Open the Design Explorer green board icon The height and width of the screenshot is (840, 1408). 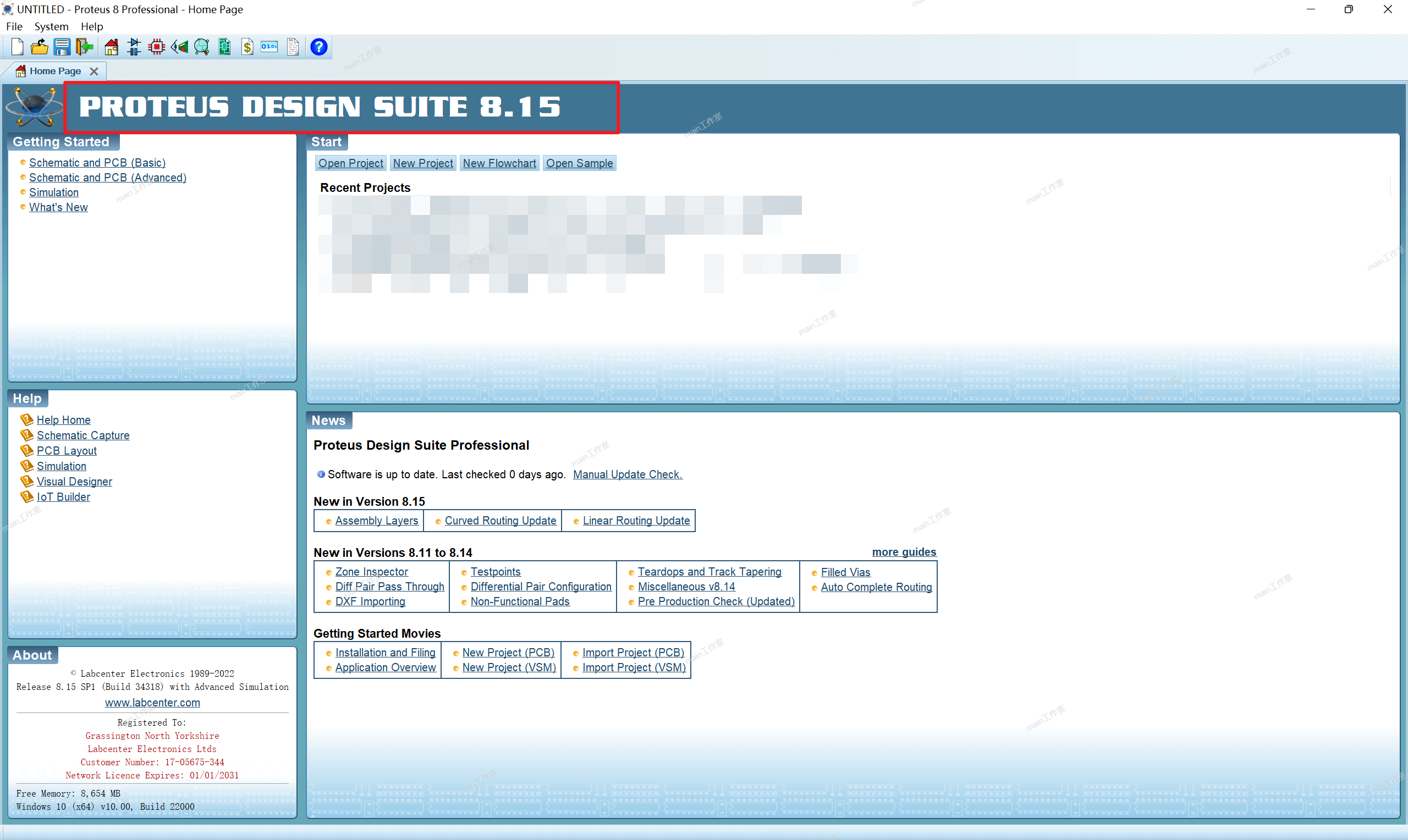click(x=225, y=47)
